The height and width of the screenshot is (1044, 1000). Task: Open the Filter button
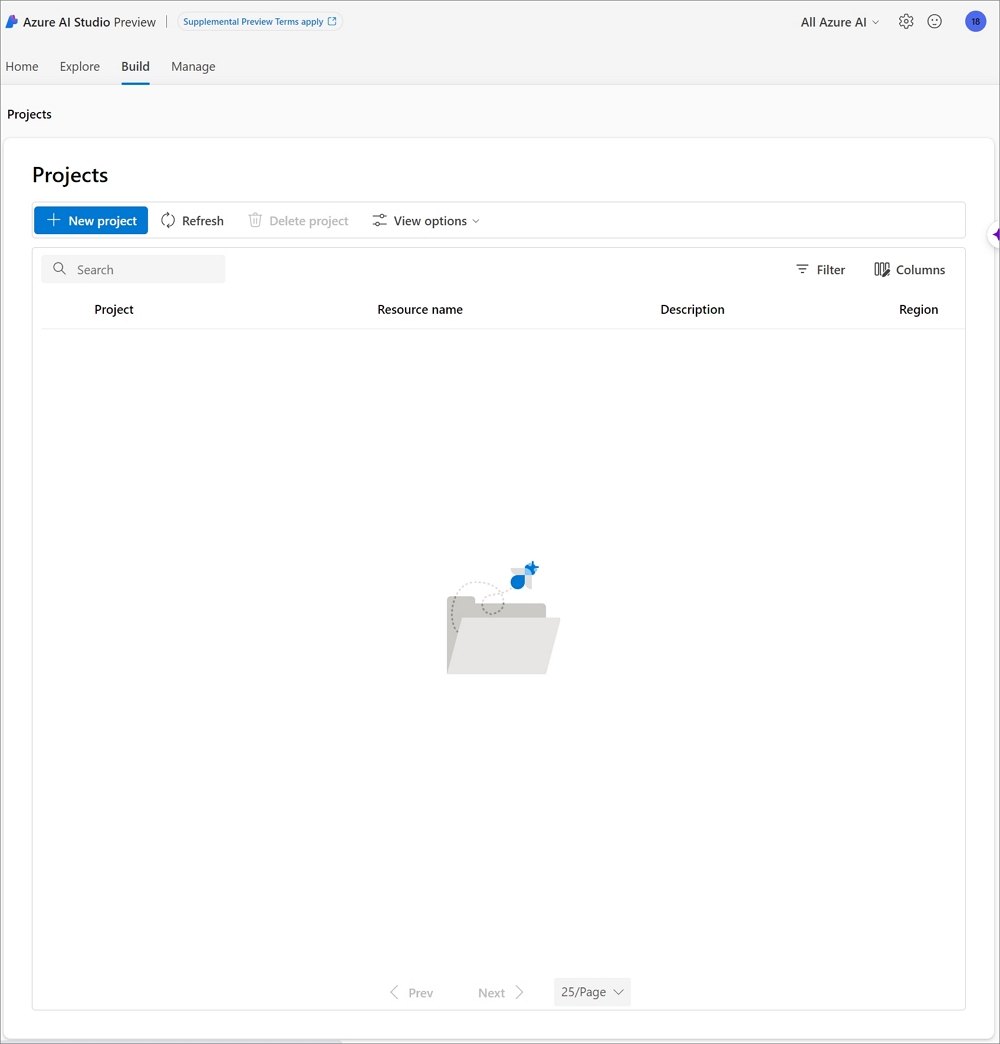tap(820, 270)
